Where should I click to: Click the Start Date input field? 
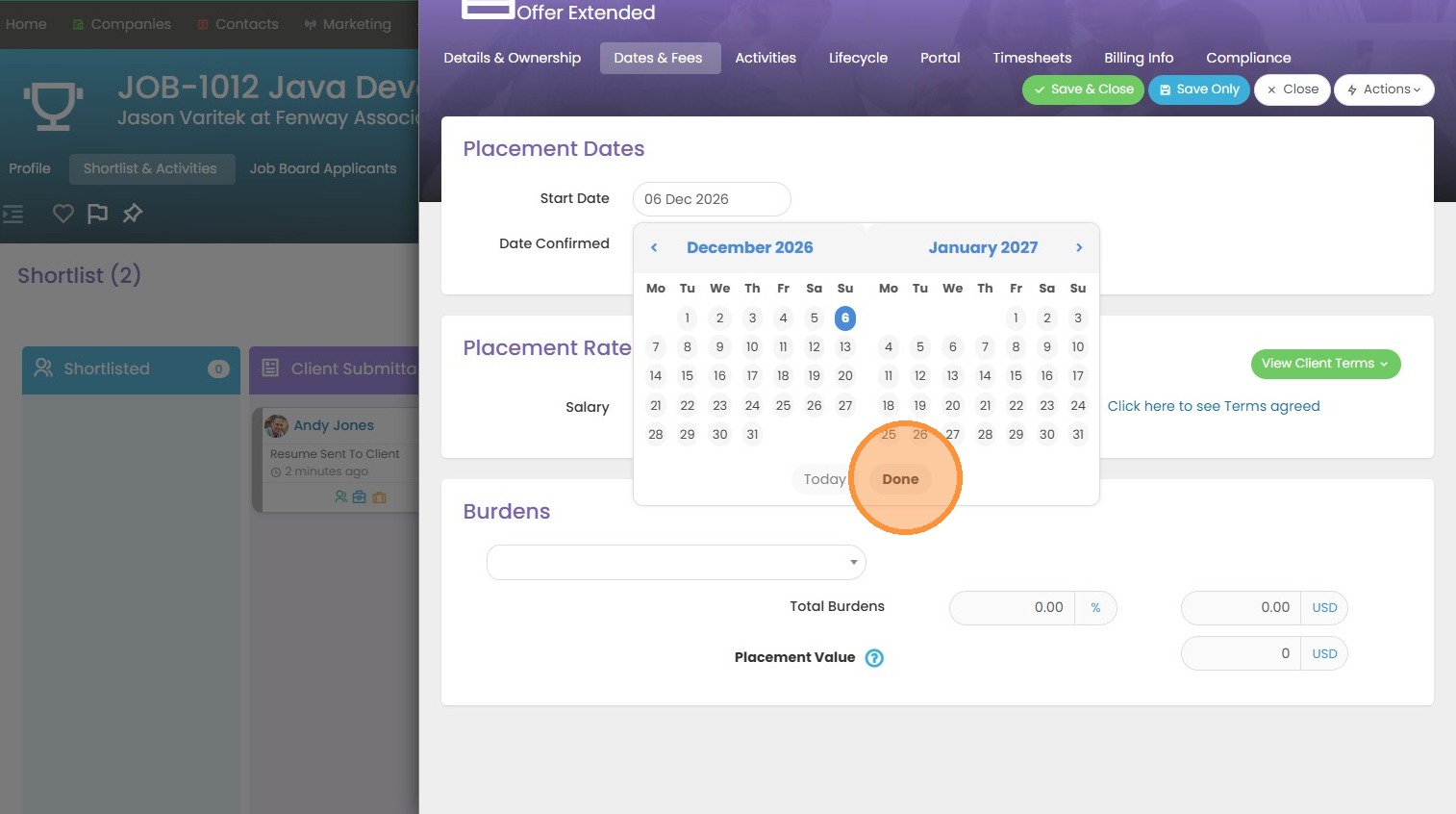[712, 199]
